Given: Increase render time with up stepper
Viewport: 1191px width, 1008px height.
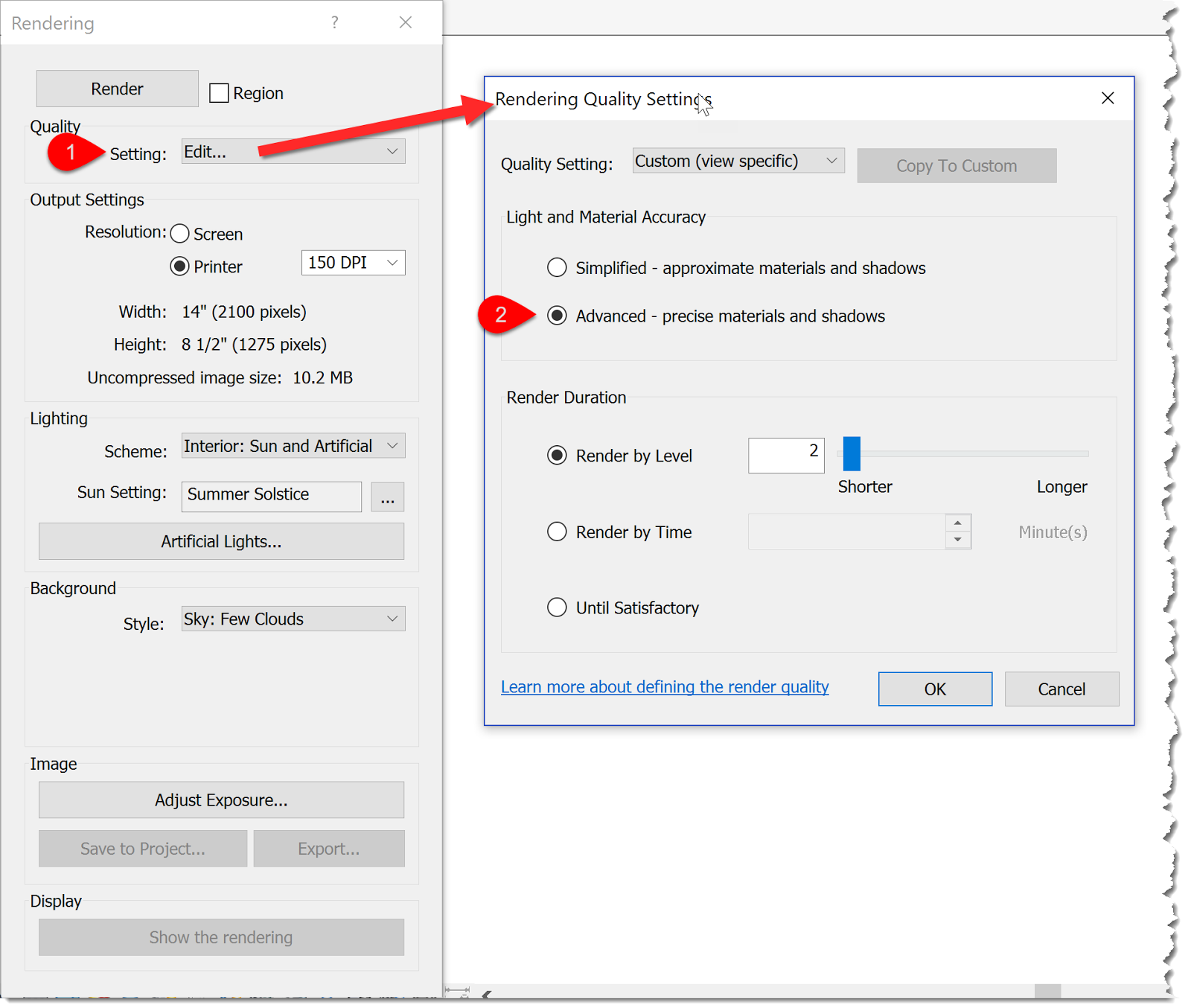Looking at the screenshot, I should [958, 523].
